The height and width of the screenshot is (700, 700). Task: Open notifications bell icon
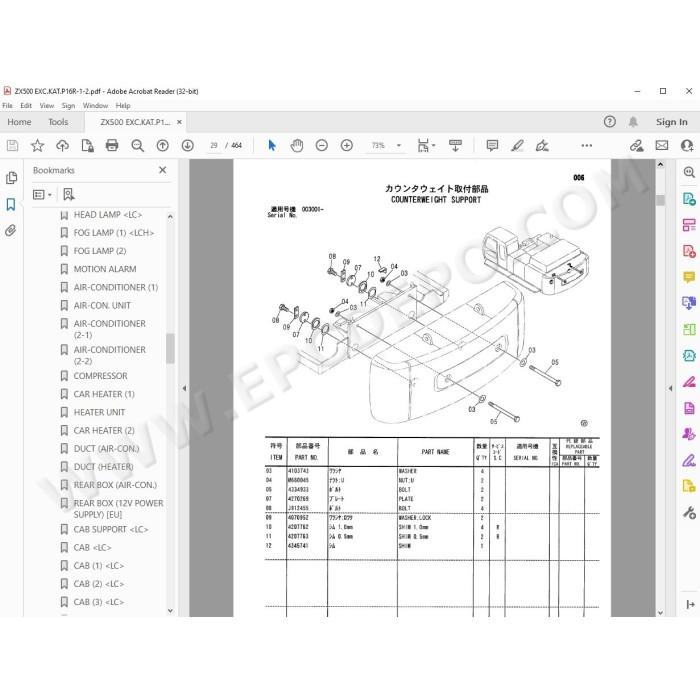[633, 122]
